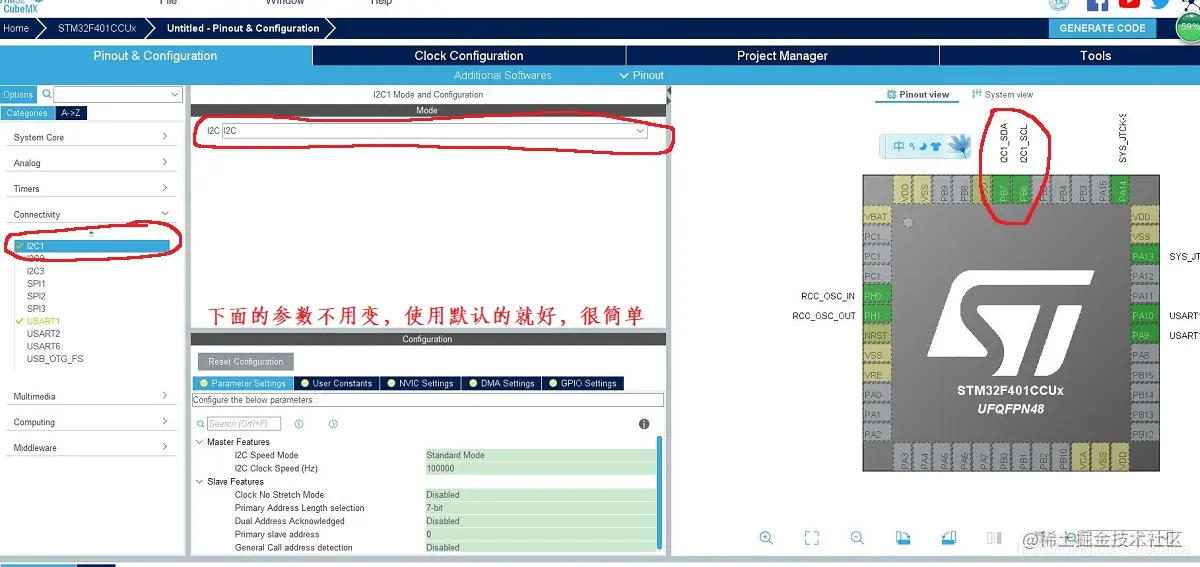Click the PA10 pin on chip
Screen dimensions: 1200x567
tap(1143, 316)
